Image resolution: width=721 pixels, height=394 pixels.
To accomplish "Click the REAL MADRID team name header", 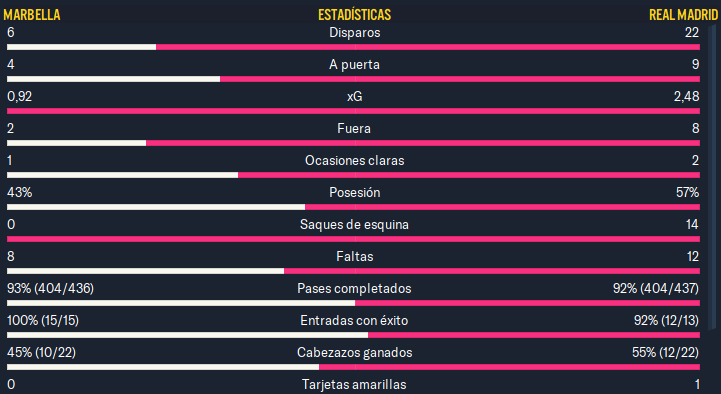I will tap(683, 15).
